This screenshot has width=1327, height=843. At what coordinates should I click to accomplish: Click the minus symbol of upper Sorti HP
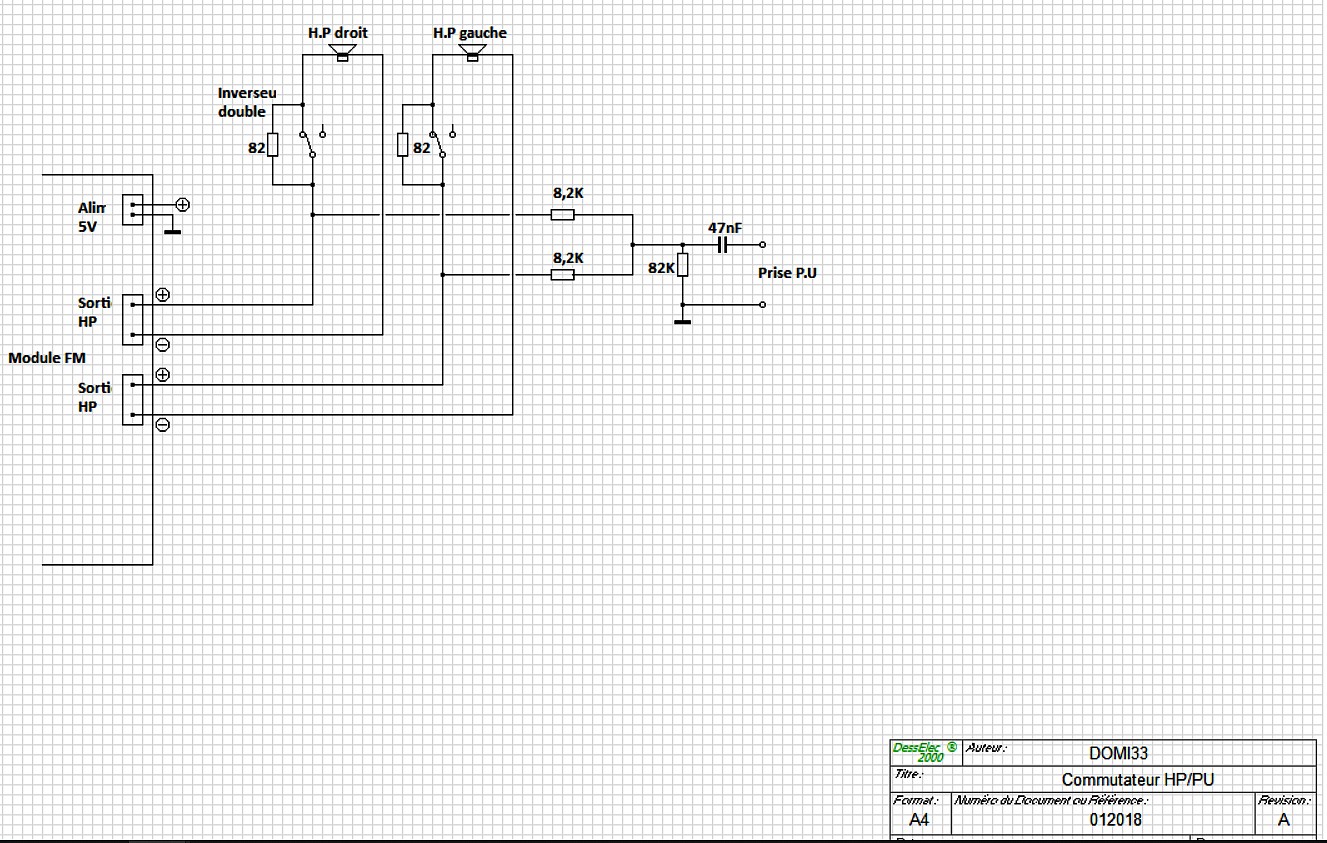click(x=163, y=345)
